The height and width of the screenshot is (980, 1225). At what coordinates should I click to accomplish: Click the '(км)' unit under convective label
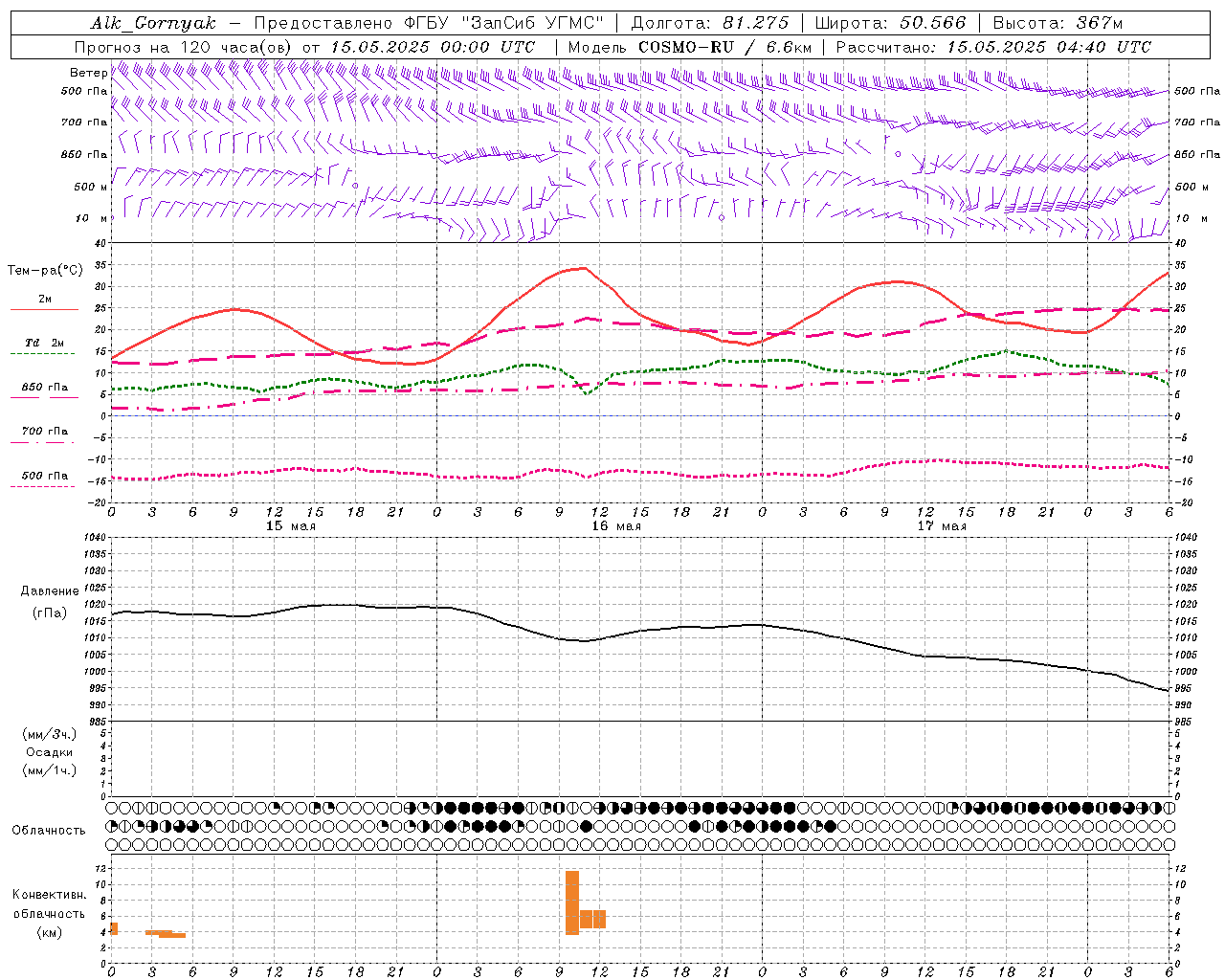[x=49, y=932]
